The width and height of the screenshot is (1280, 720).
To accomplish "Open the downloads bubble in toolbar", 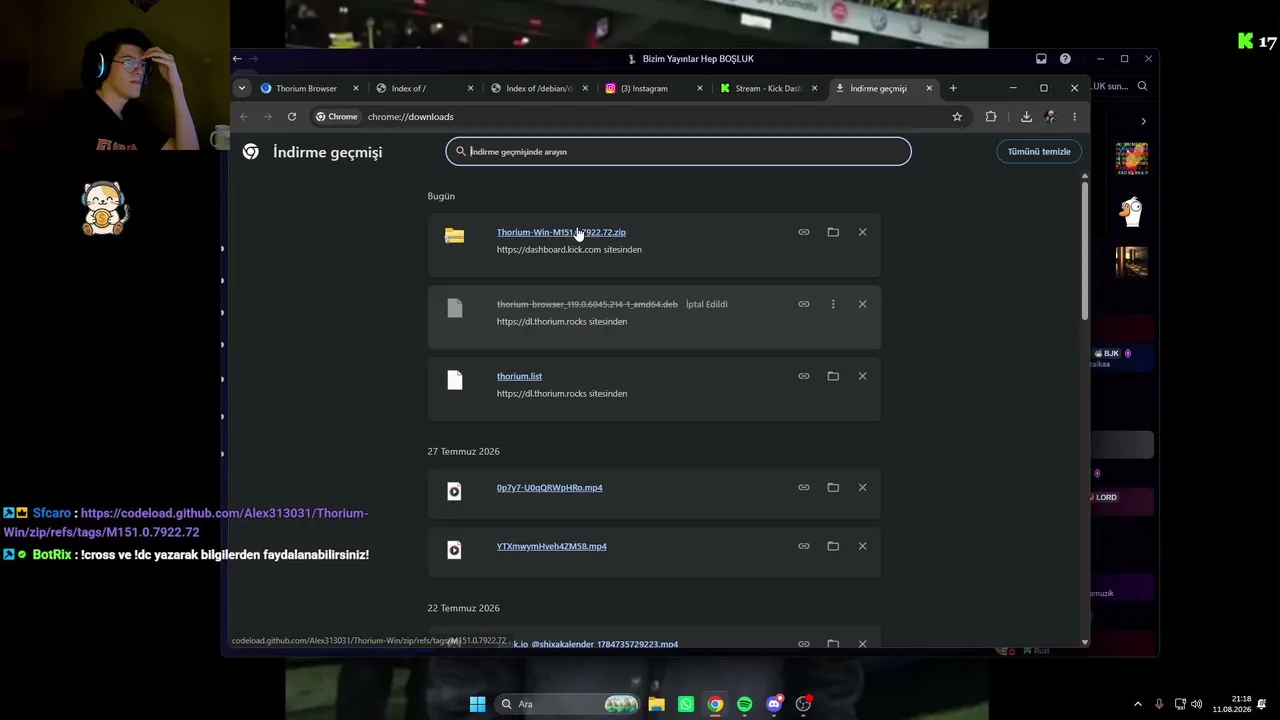I will (1026, 117).
